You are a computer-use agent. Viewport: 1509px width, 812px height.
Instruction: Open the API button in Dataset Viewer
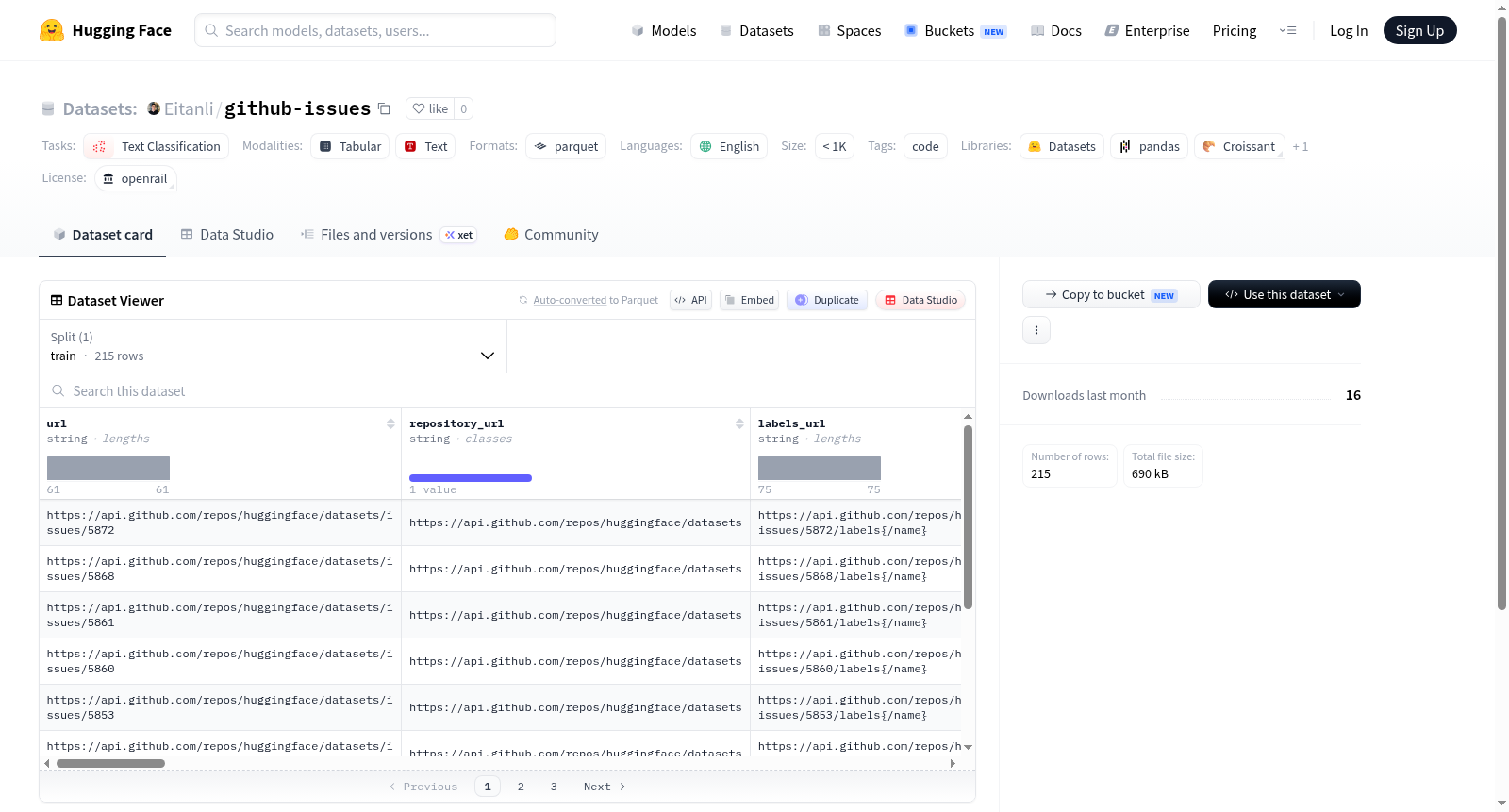690,300
